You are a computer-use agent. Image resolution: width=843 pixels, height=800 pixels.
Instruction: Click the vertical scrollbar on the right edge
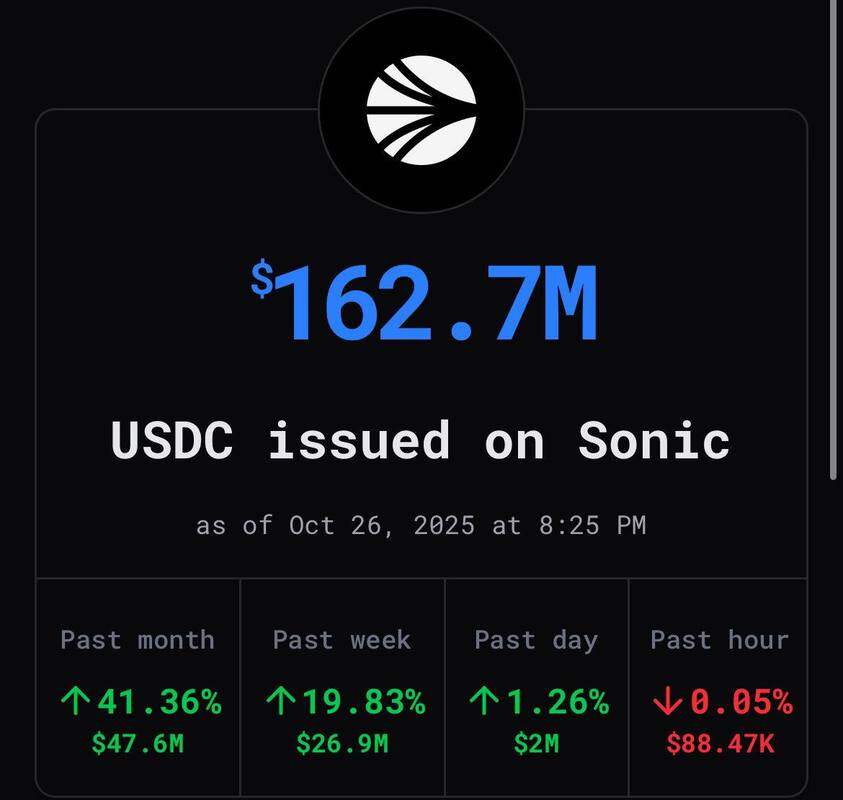[x=835, y=240]
